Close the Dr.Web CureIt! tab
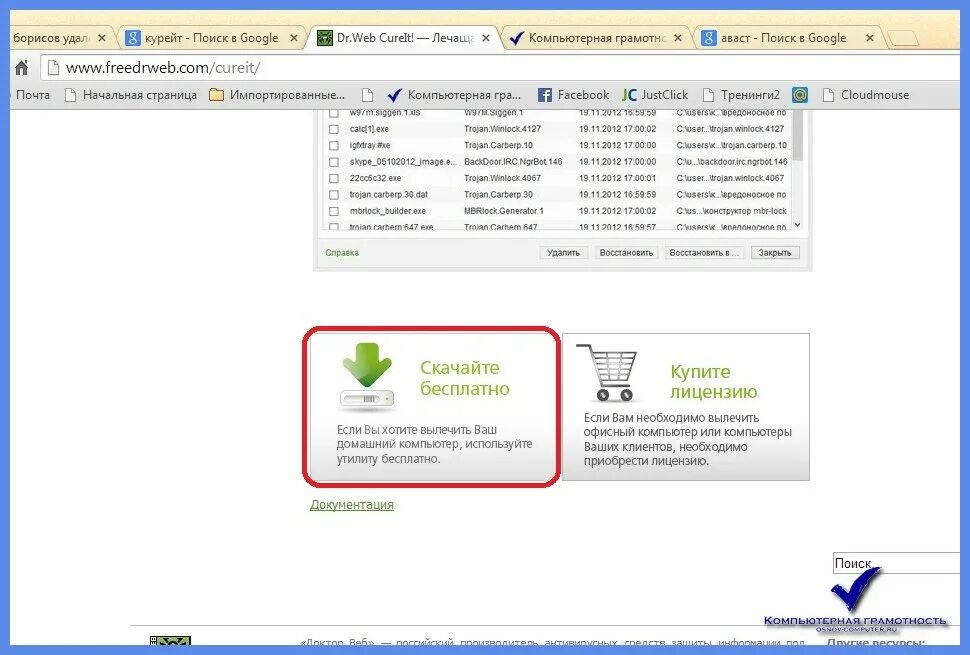This screenshot has width=970, height=655. coord(486,38)
